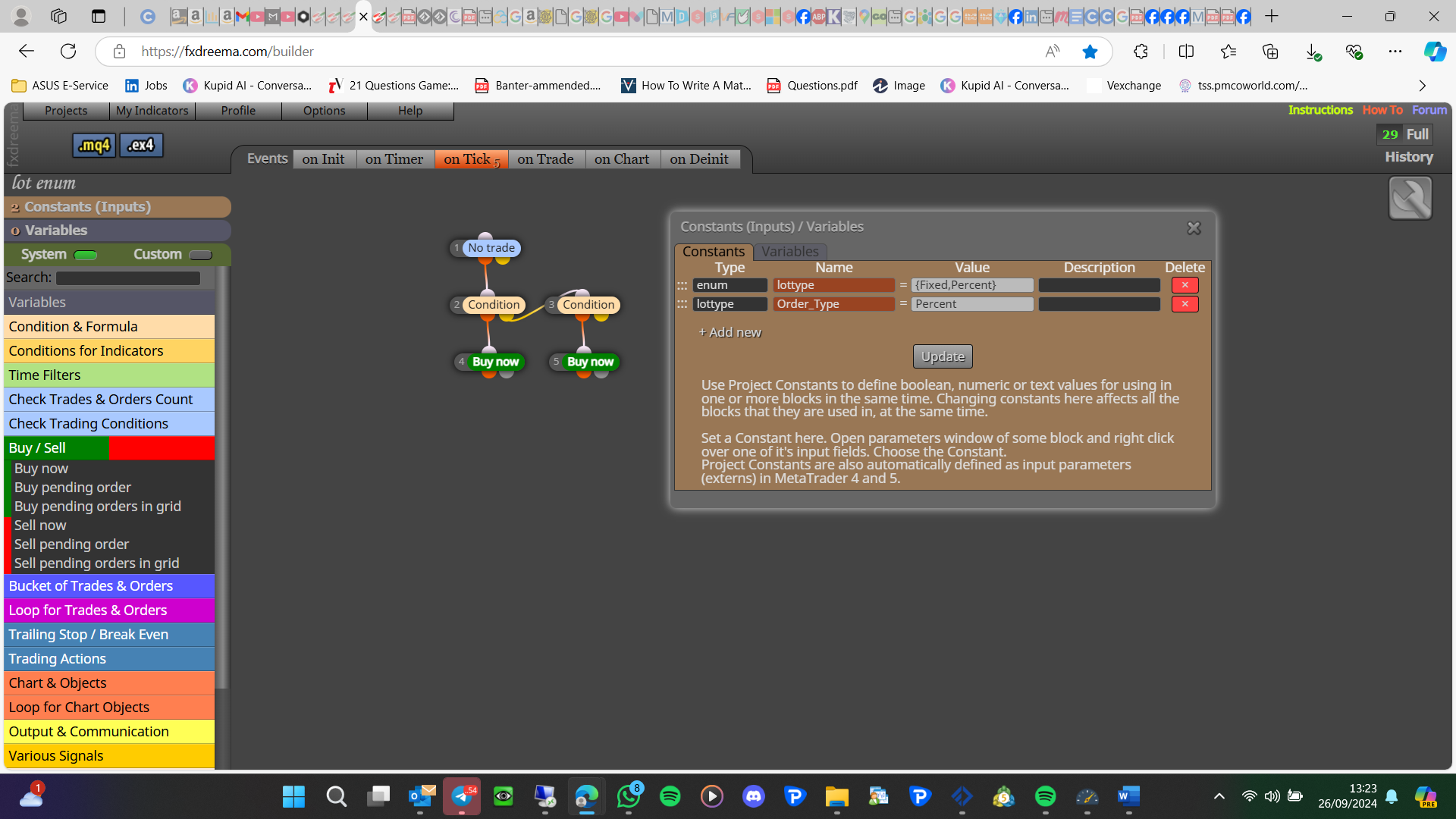Close the Constants (Inputs) / Variables dialog
Image resolution: width=1456 pixels, height=819 pixels.
[x=1194, y=227]
